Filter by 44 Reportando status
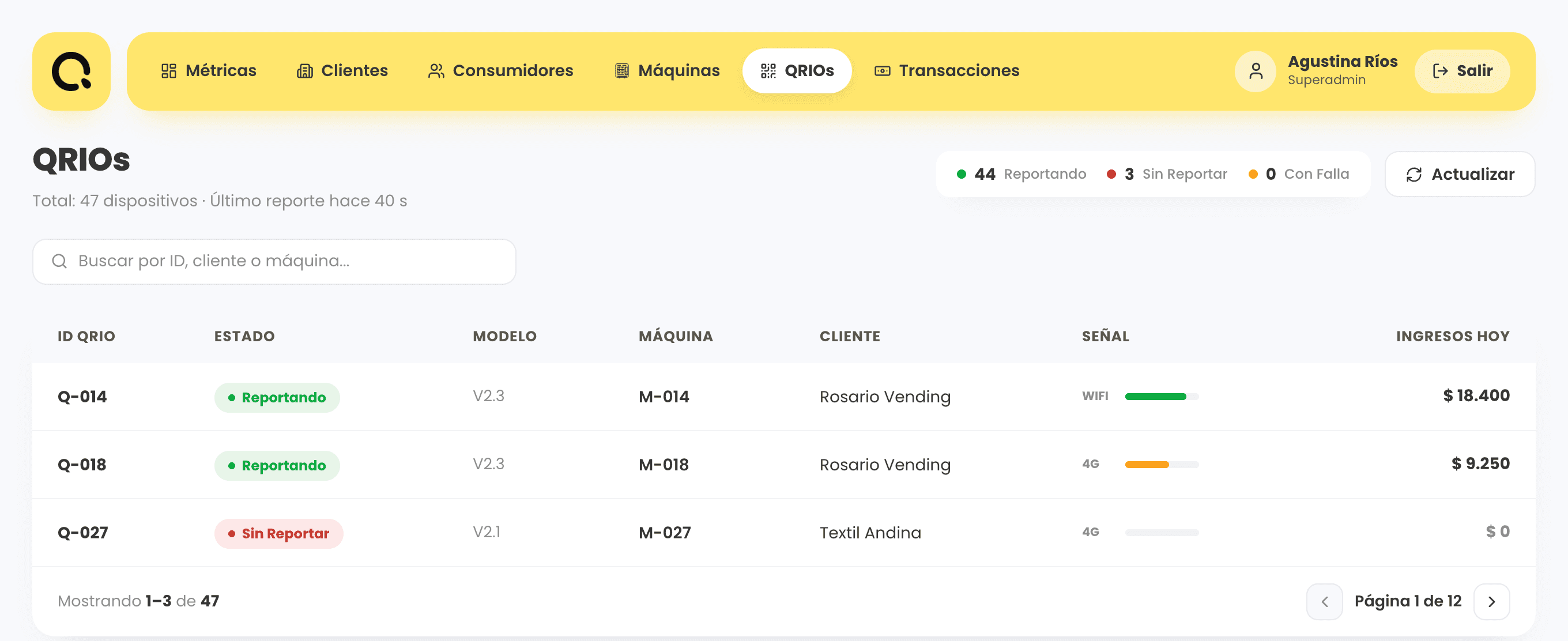This screenshot has height=641, width=1568. 1022,174
